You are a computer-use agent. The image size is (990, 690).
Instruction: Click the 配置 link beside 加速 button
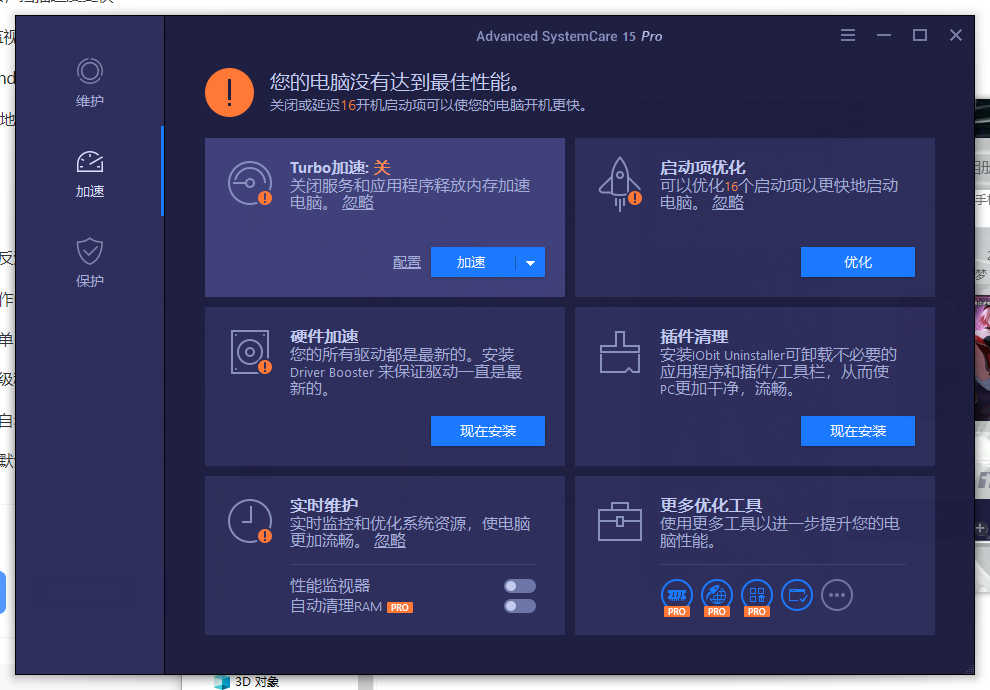[x=407, y=263]
